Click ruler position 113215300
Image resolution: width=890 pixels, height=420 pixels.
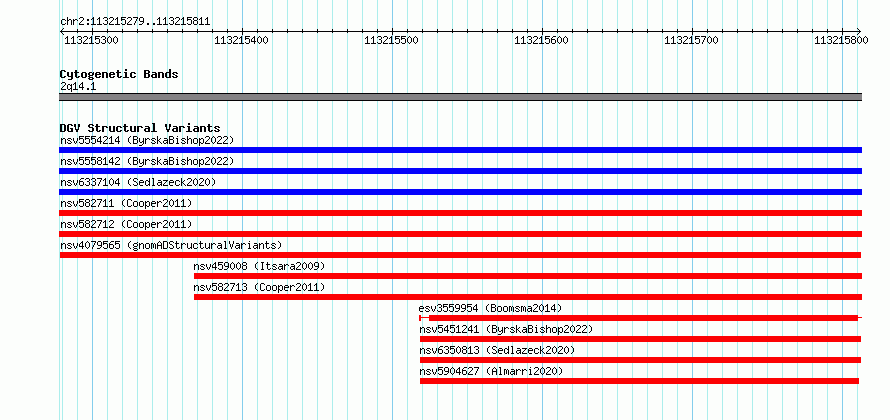(91, 40)
